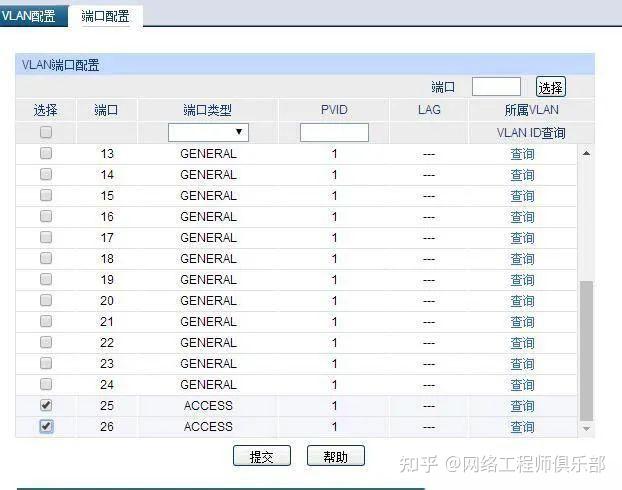Screen dimensions: 622x490
Task: Click 查询 link for port 20
Action: (x=522, y=301)
